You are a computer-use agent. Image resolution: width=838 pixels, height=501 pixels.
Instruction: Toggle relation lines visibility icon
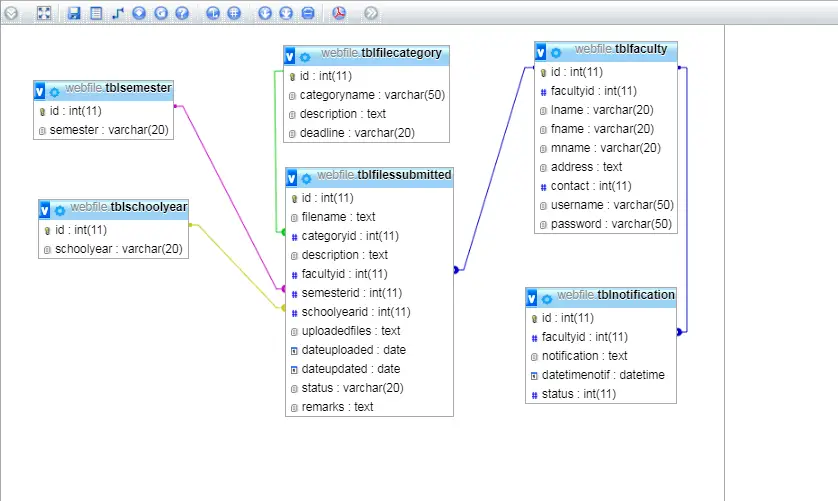pyautogui.click(x=308, y=13)
